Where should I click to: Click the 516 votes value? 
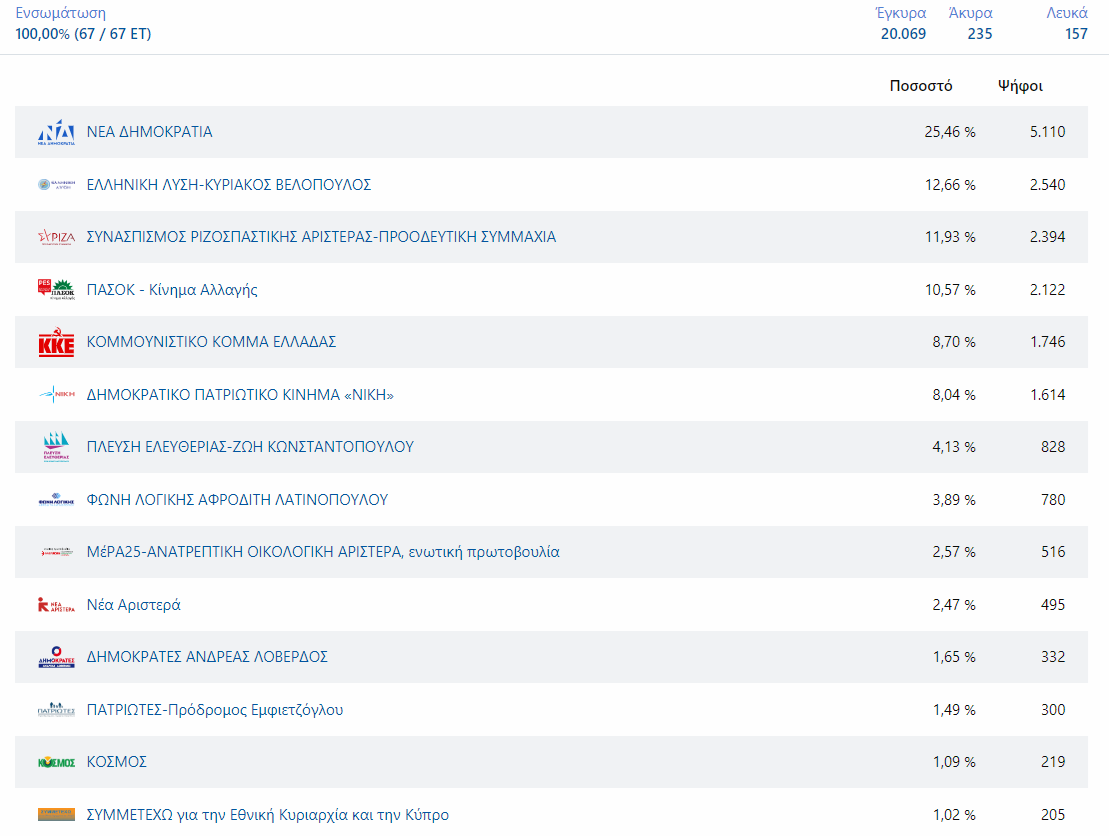click(x=1053, y=552)
